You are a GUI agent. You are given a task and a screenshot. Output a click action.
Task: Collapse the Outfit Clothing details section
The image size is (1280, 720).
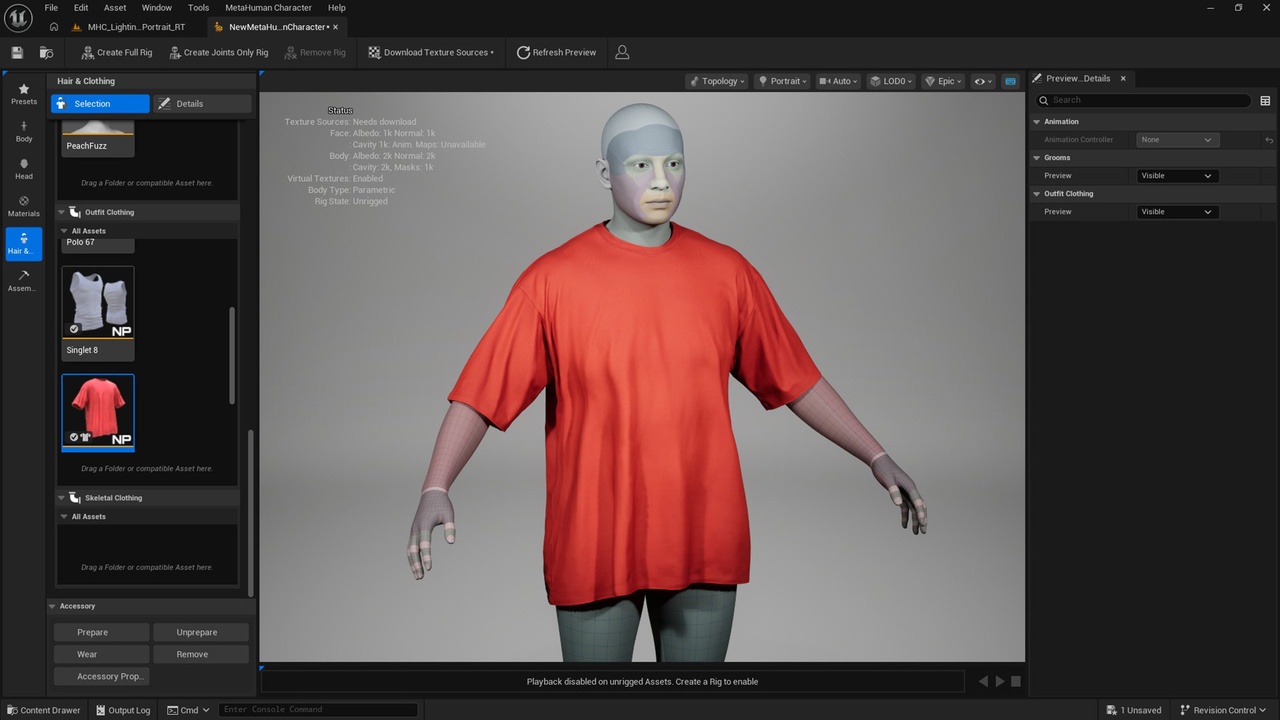pyautogui.click(x=1037, y=194)
